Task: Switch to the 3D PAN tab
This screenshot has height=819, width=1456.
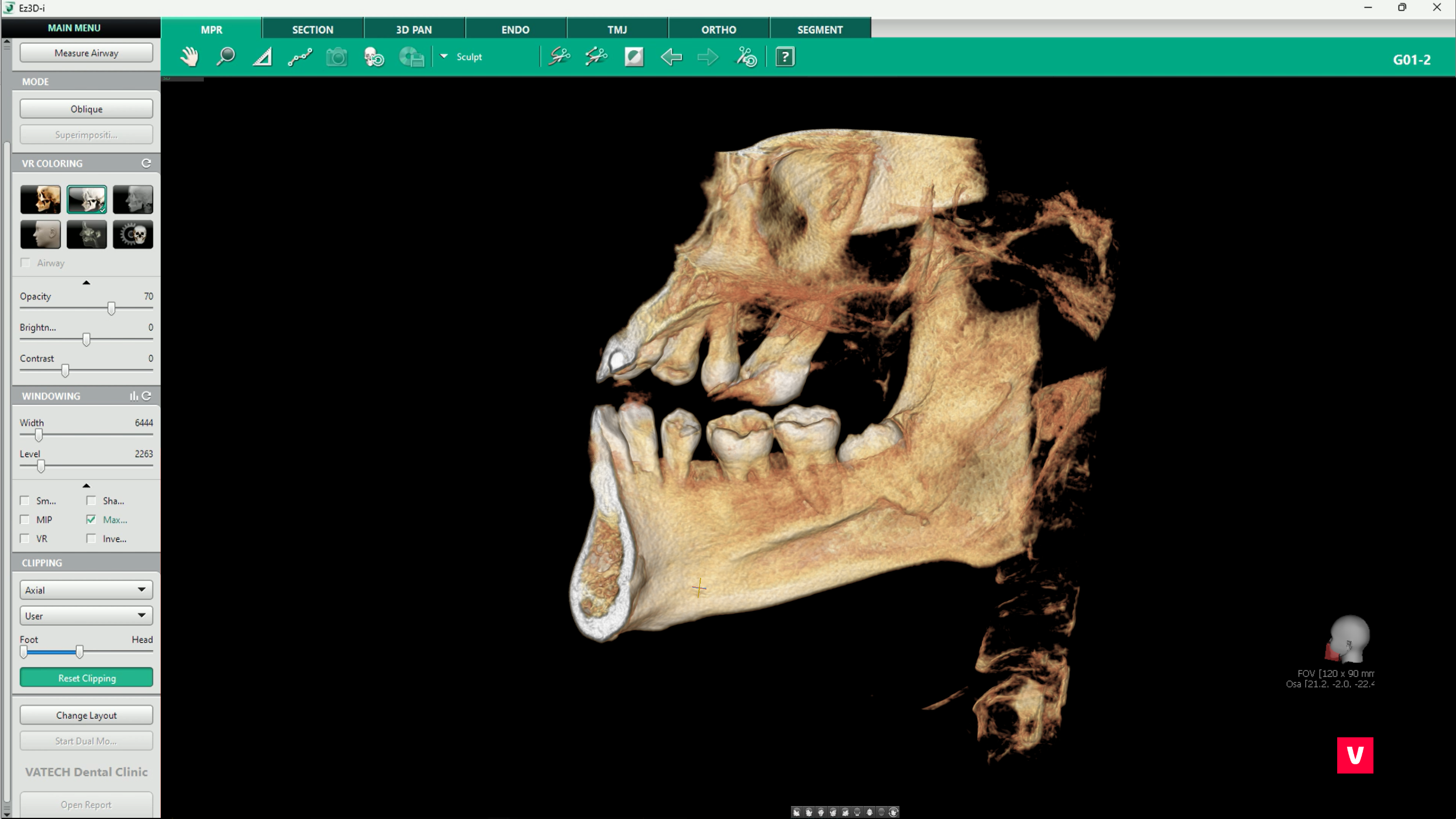Action: tap(414, 30)
